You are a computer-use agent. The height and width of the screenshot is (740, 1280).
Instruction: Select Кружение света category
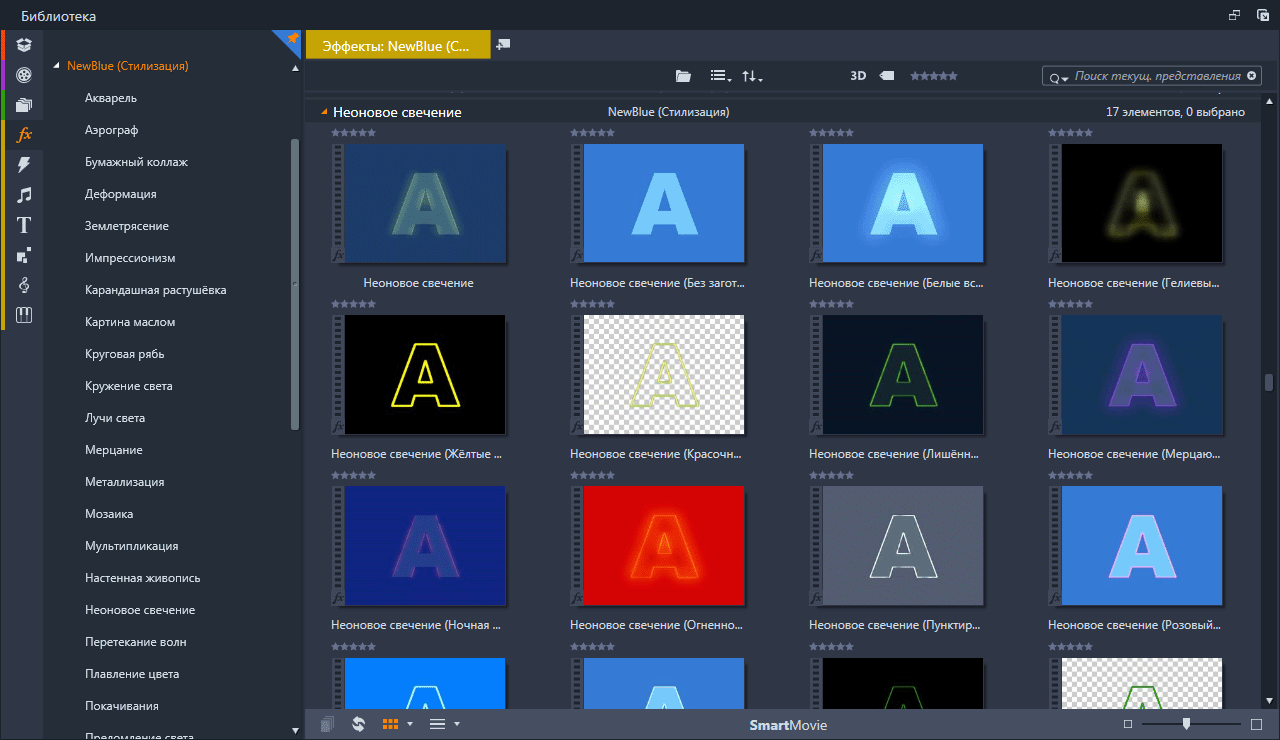pos(129,386)
